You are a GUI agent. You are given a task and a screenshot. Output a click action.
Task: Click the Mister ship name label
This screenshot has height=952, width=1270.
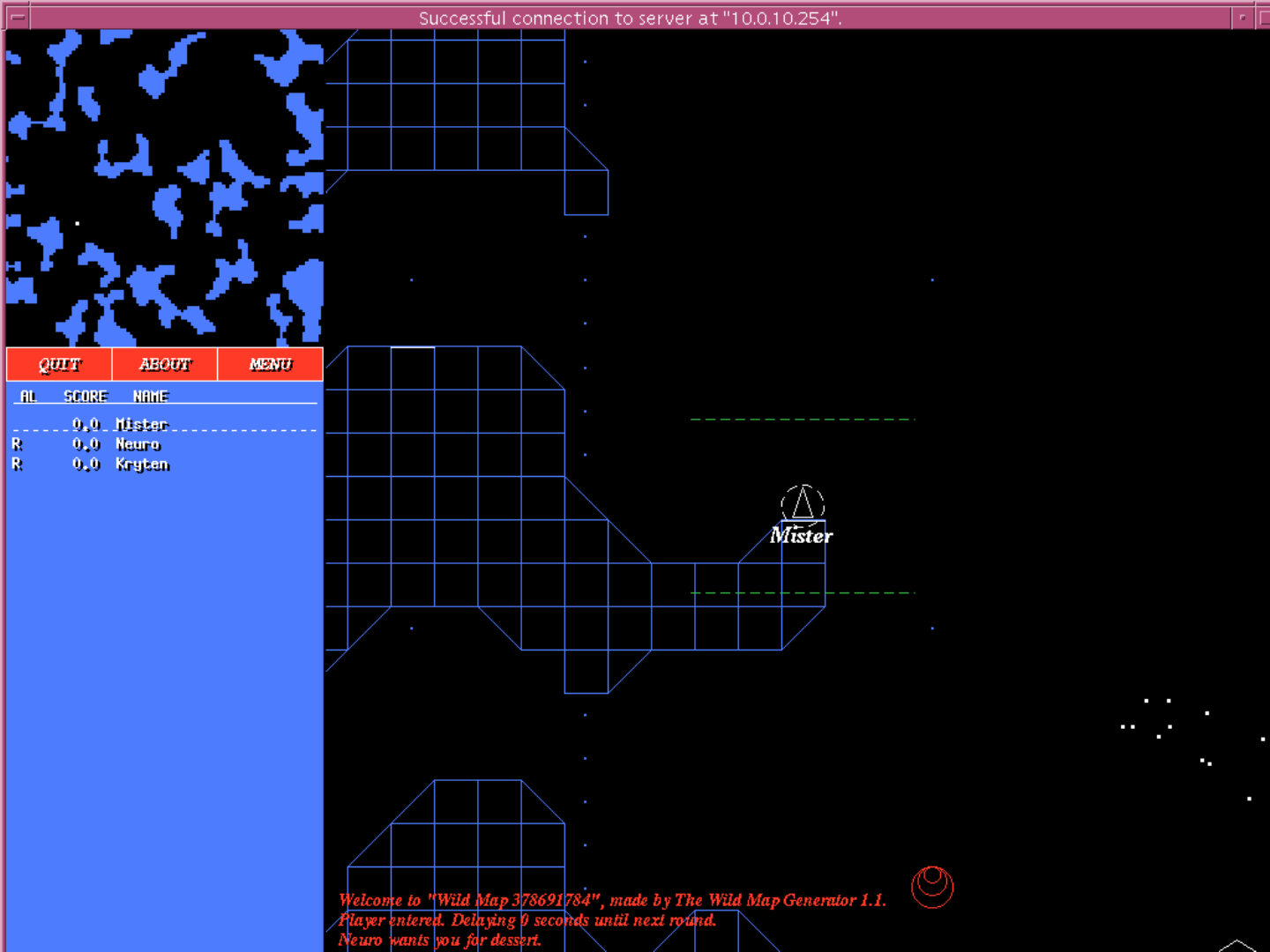(x=801, y=535)
